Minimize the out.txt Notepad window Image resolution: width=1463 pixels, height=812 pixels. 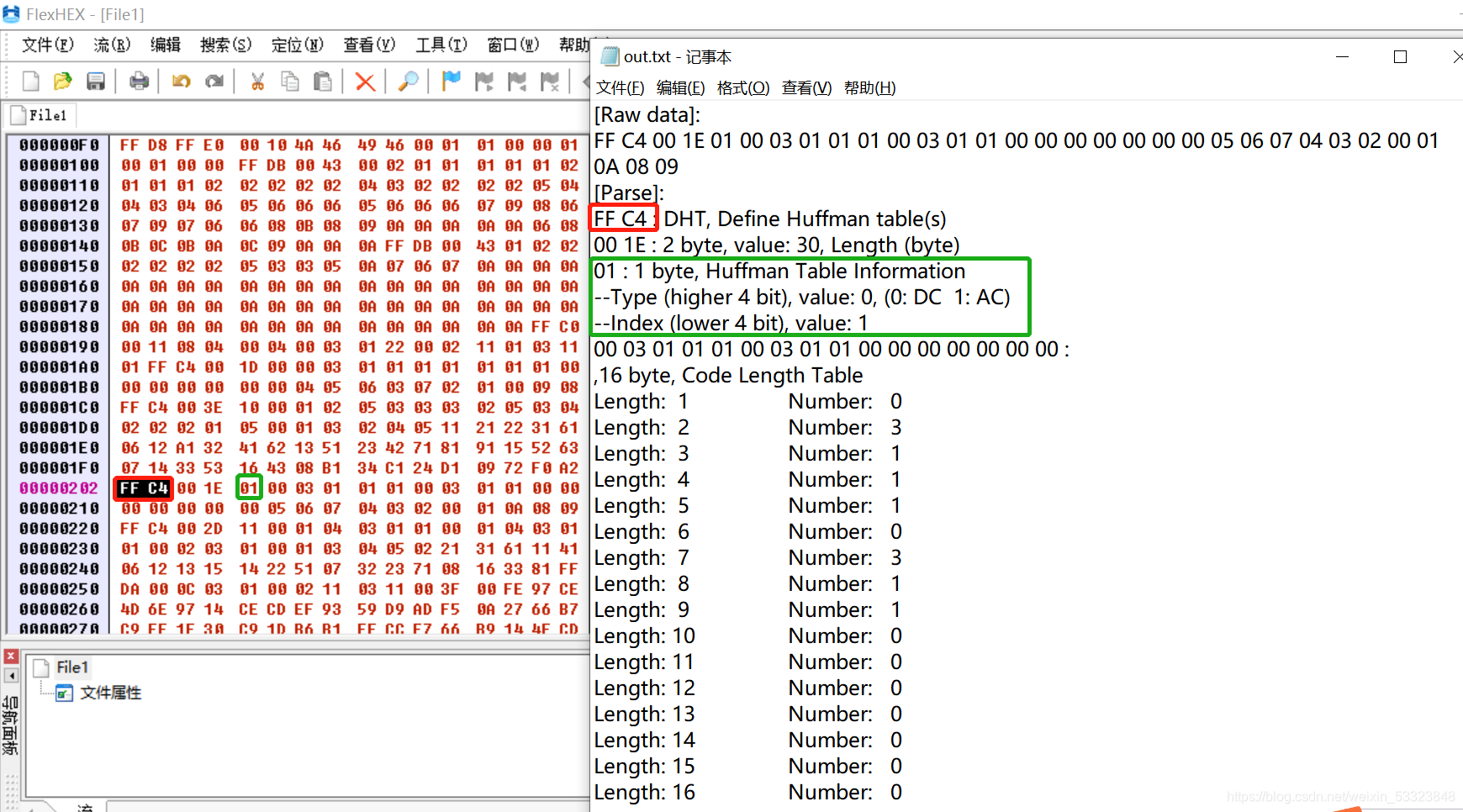1343,56
